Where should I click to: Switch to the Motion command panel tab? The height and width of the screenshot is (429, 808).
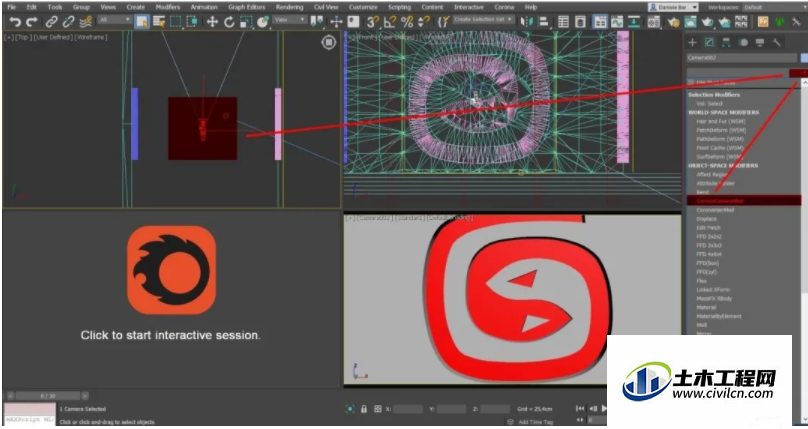[x=743, y=42]
